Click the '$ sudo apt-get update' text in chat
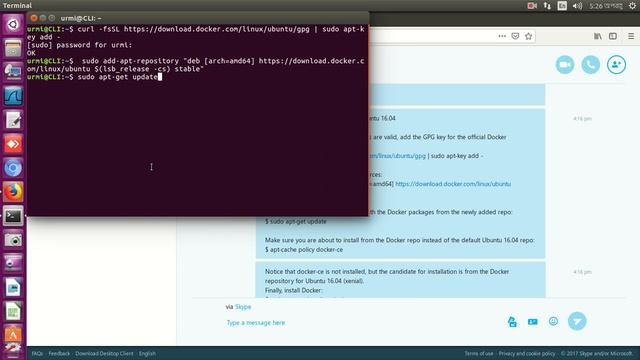The height and width of the screenshot is (360, 640). click(x=296, y=221)
